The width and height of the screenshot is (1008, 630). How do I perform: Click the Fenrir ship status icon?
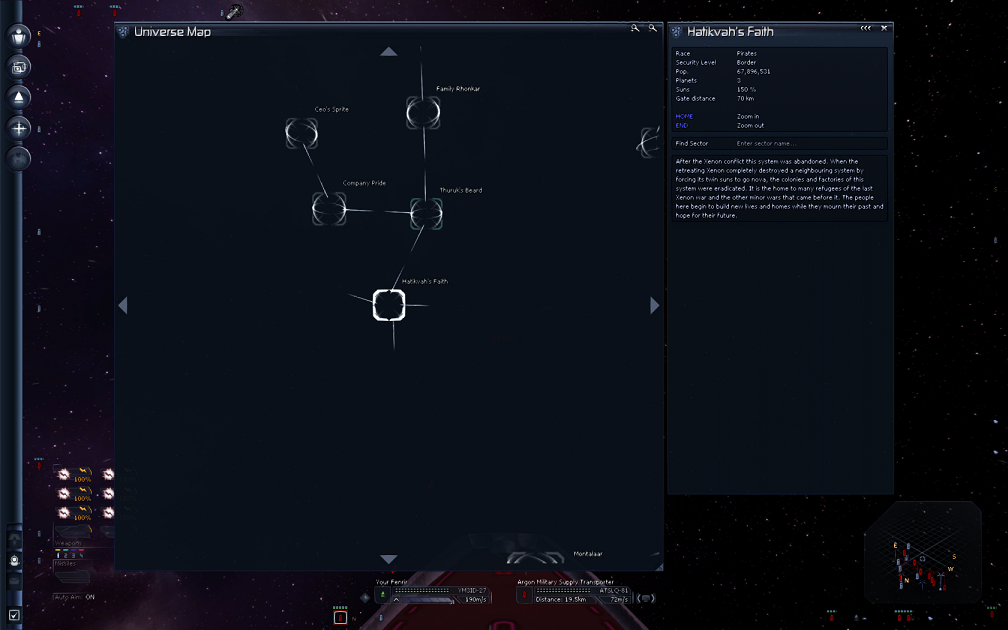(382, 595)
